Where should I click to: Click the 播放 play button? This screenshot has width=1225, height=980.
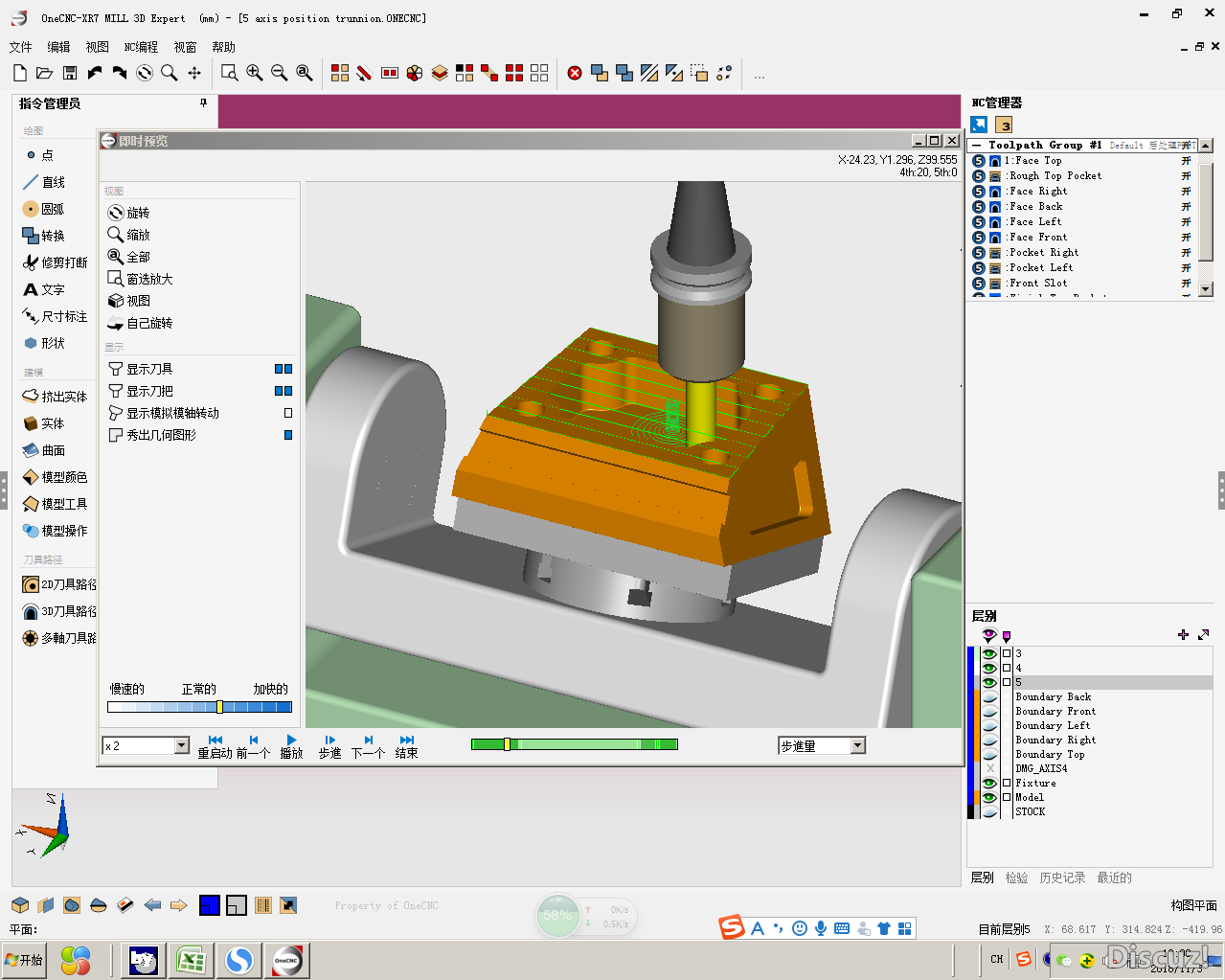(x=291, y=746)
